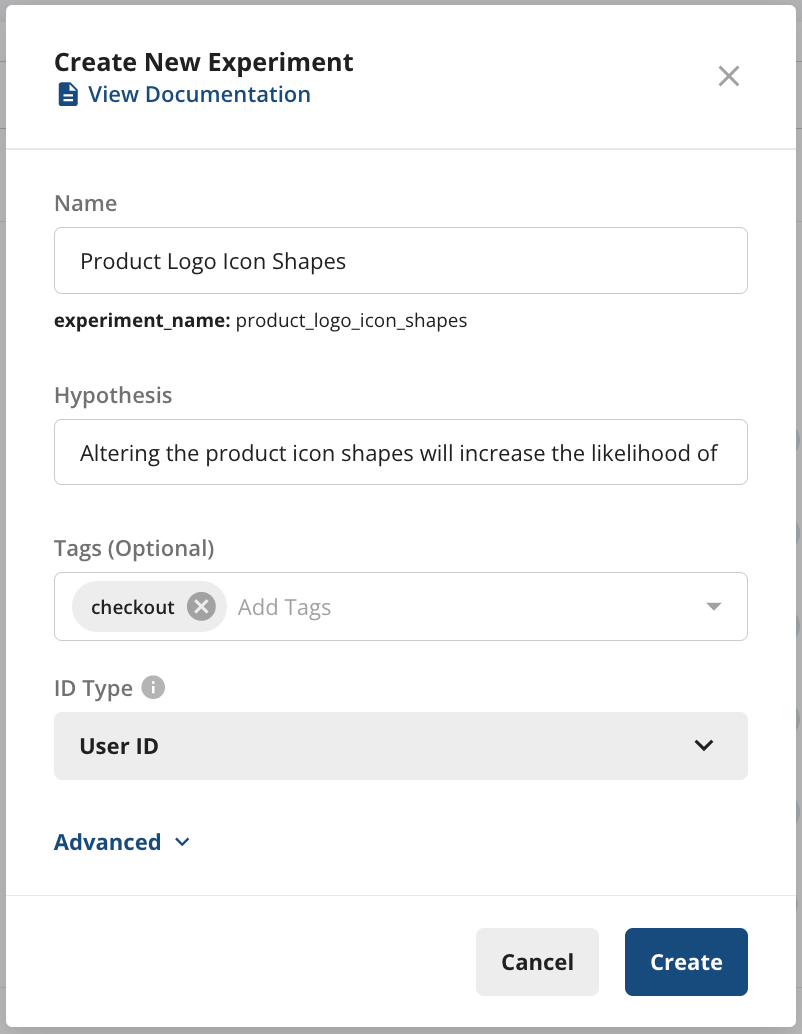The width and height of the screenshot is (802, 1034).
Task: Click the Name field label
Action: 86,204
